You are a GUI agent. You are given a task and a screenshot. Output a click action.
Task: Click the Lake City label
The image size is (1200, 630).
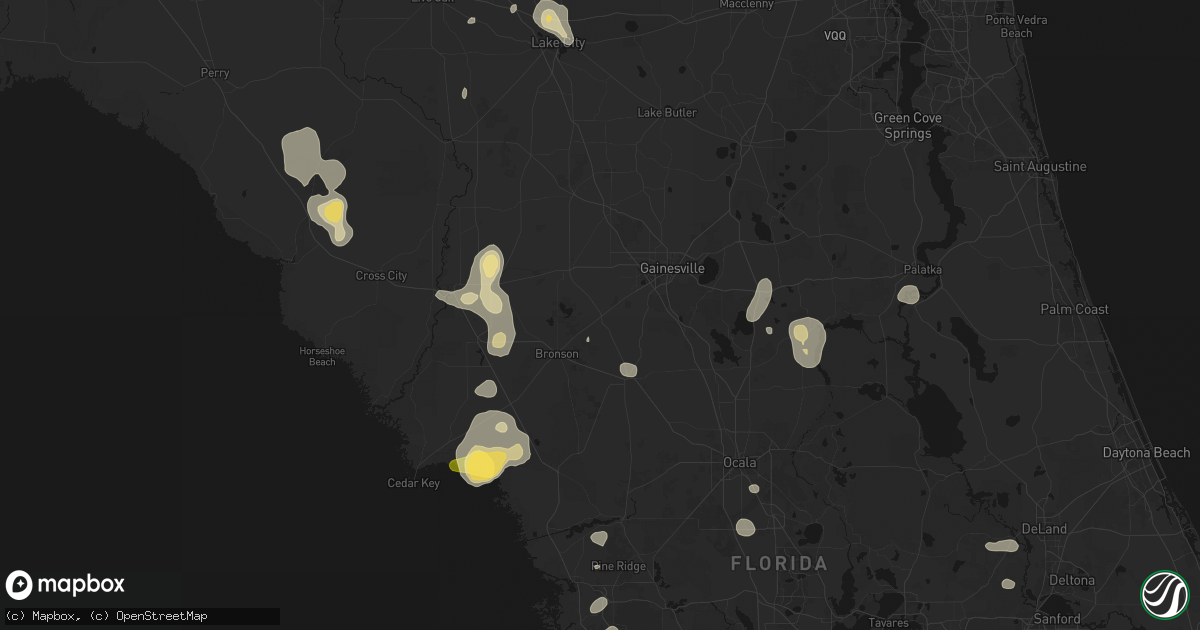558,43
